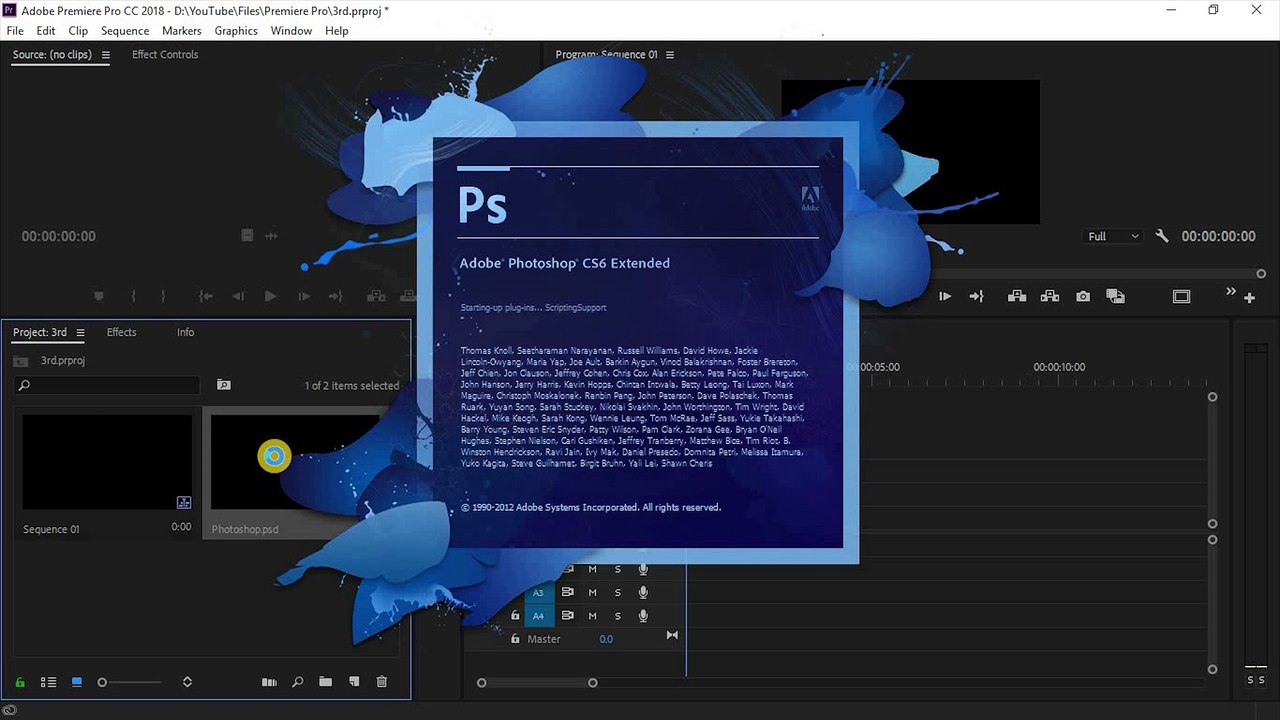
Task: Switch to the Effects tab
Action: pyautogui.click(x=121, y=332)
